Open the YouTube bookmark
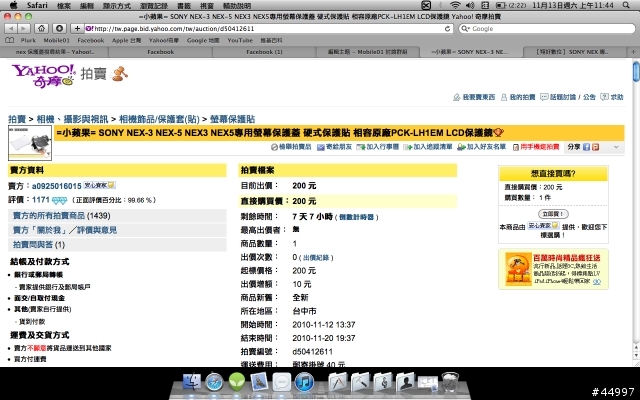 (240, 40)
